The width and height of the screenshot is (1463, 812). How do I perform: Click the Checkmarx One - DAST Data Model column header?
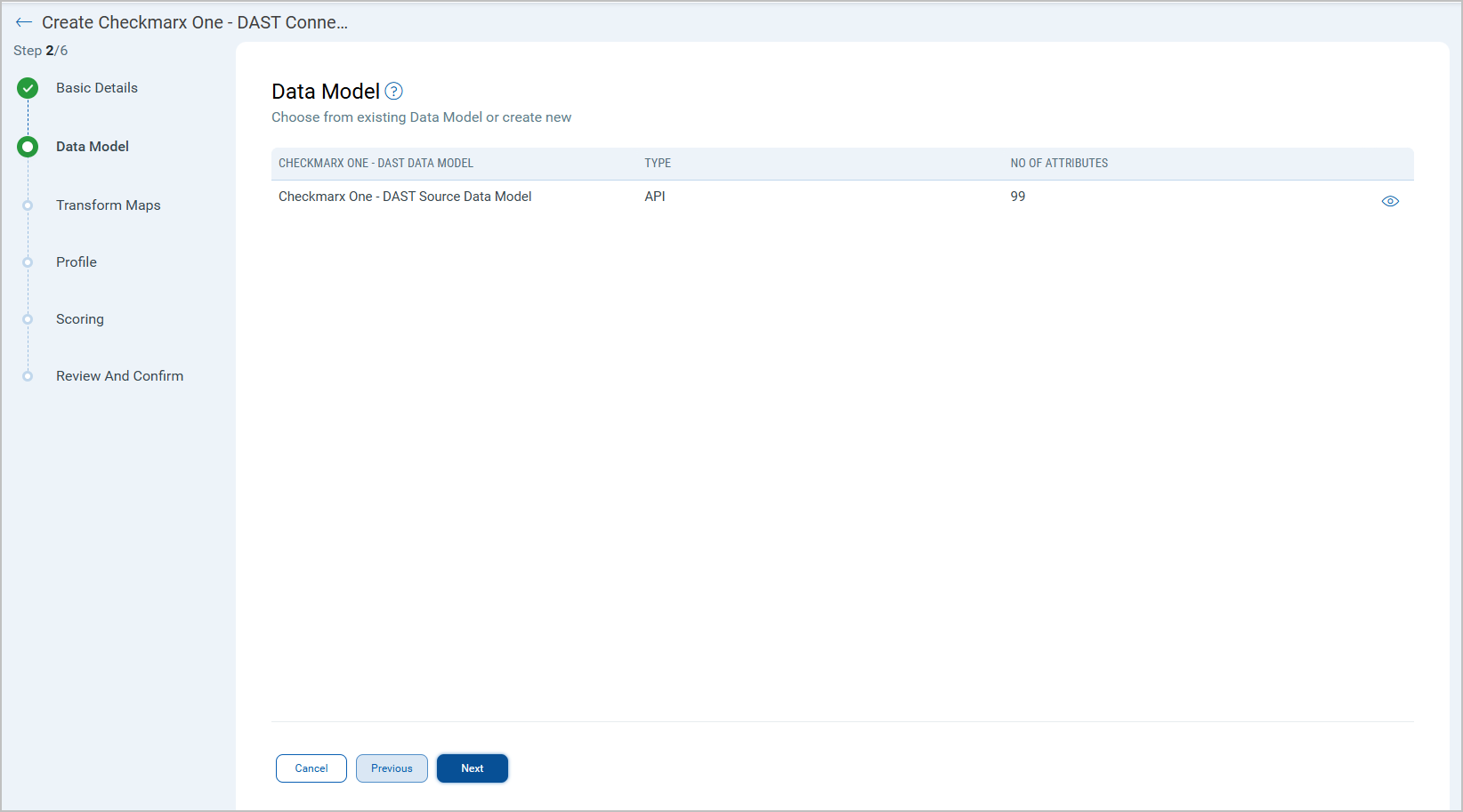pos(376,164)
